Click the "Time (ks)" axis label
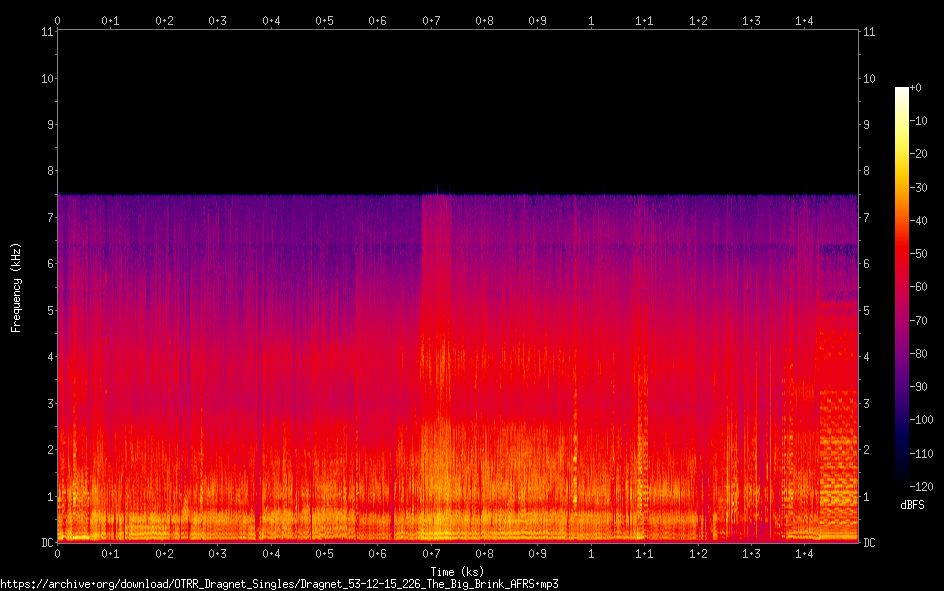 click(457, 571)
